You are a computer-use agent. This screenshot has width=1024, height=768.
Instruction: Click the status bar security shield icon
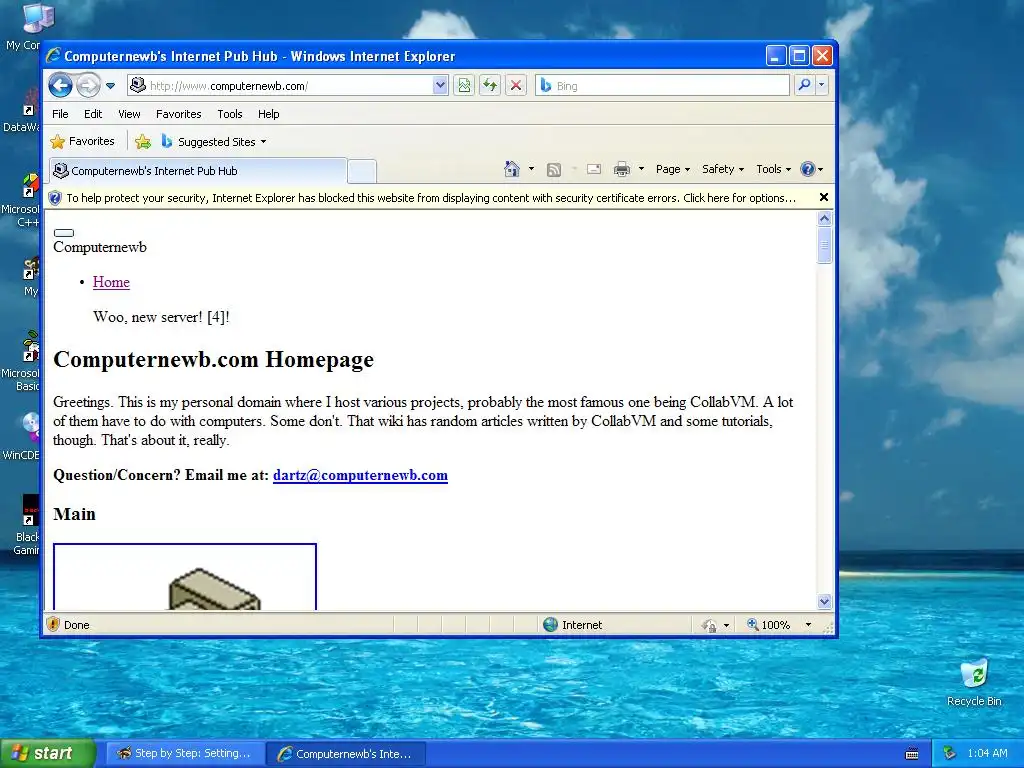tap(54, 624)
